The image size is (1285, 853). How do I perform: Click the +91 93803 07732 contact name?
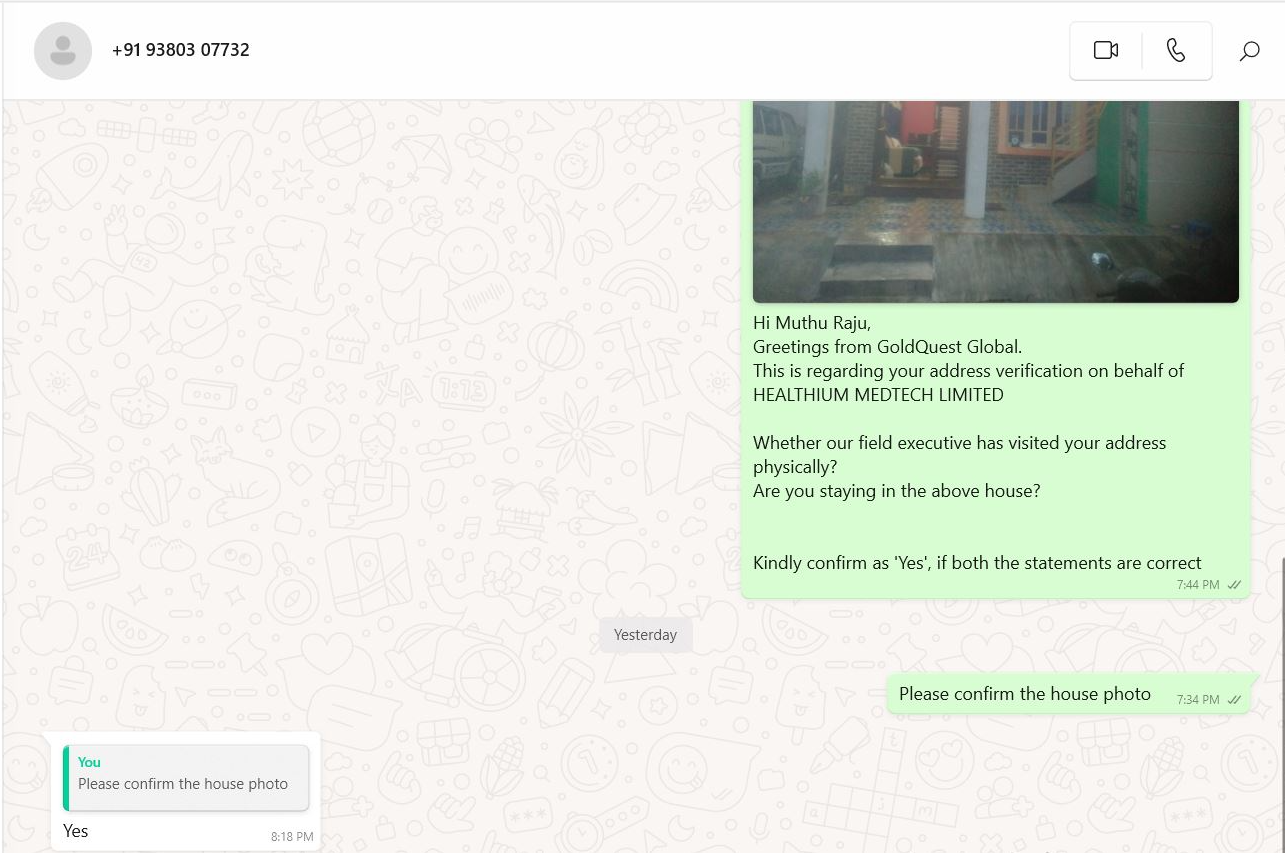pos(181,50)
